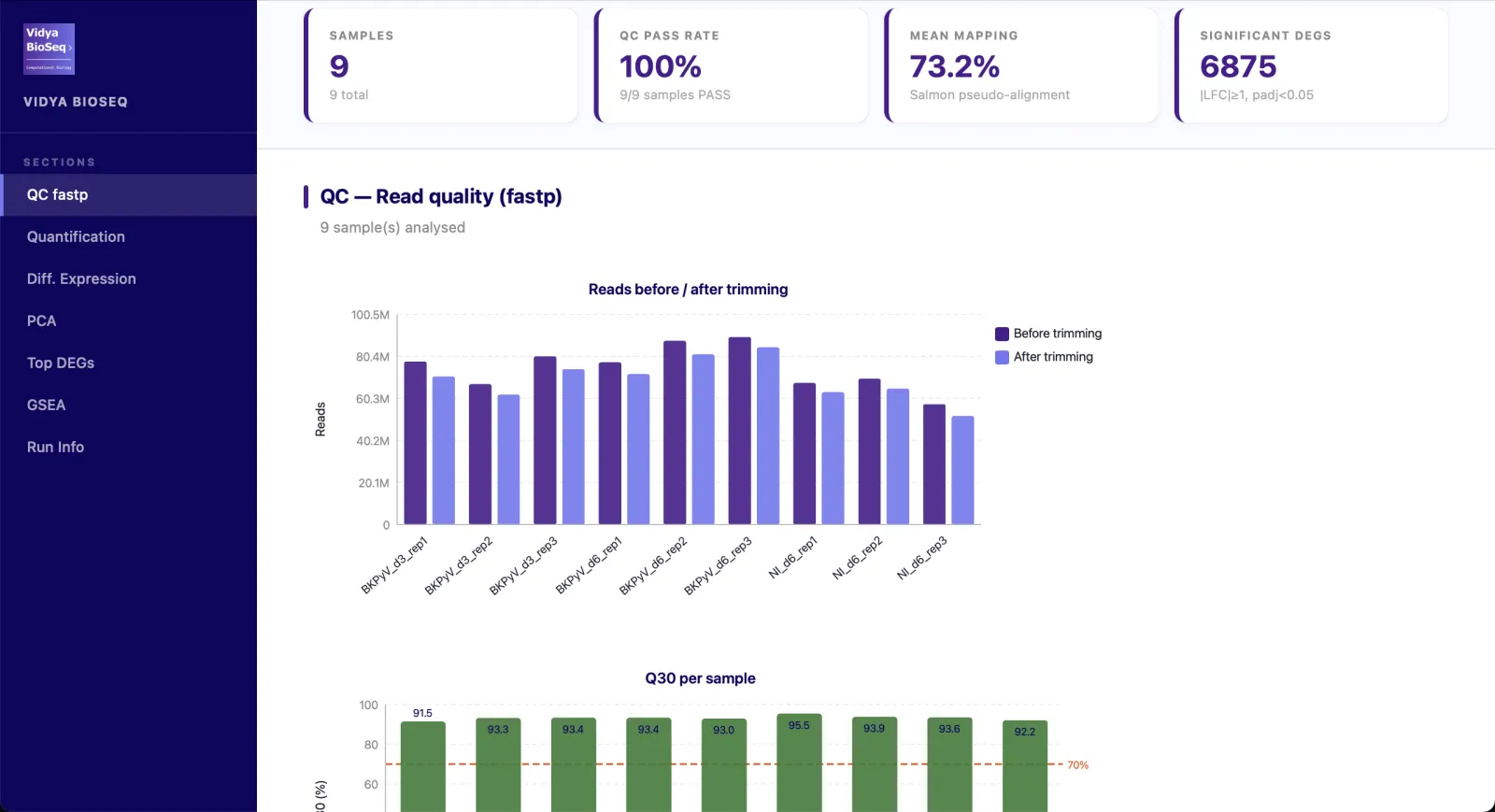Click the BKPyV_d3_rep1 after-trimming bar

tap(444, 450)
